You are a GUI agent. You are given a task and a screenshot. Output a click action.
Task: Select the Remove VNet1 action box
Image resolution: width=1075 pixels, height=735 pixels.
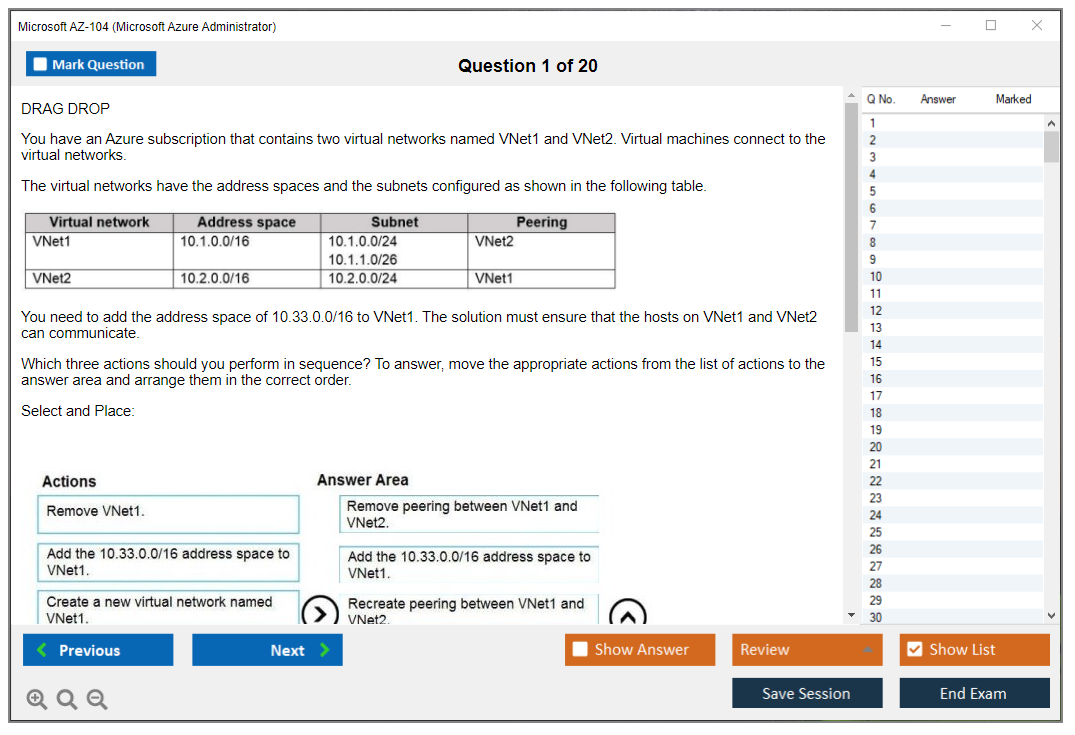(x=168, y=514)
